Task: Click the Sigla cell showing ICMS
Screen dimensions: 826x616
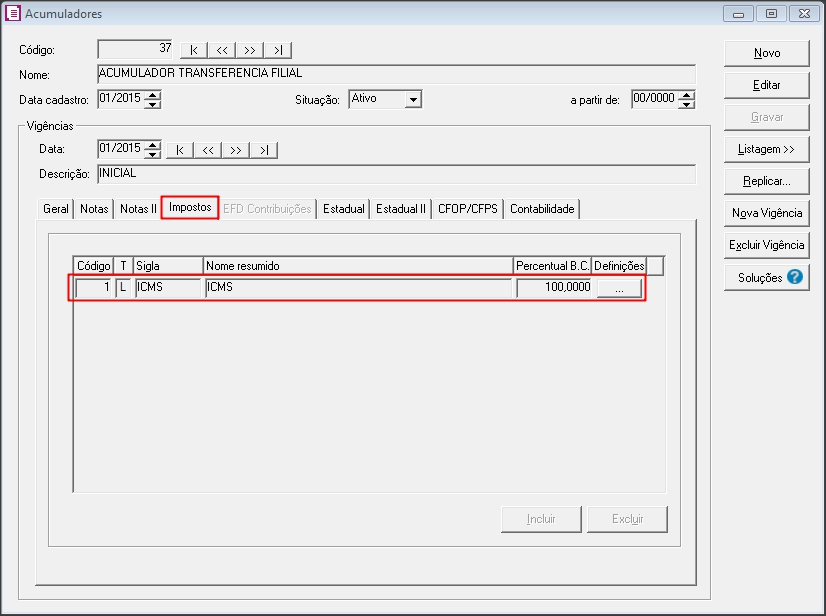Action: [168, 288]
